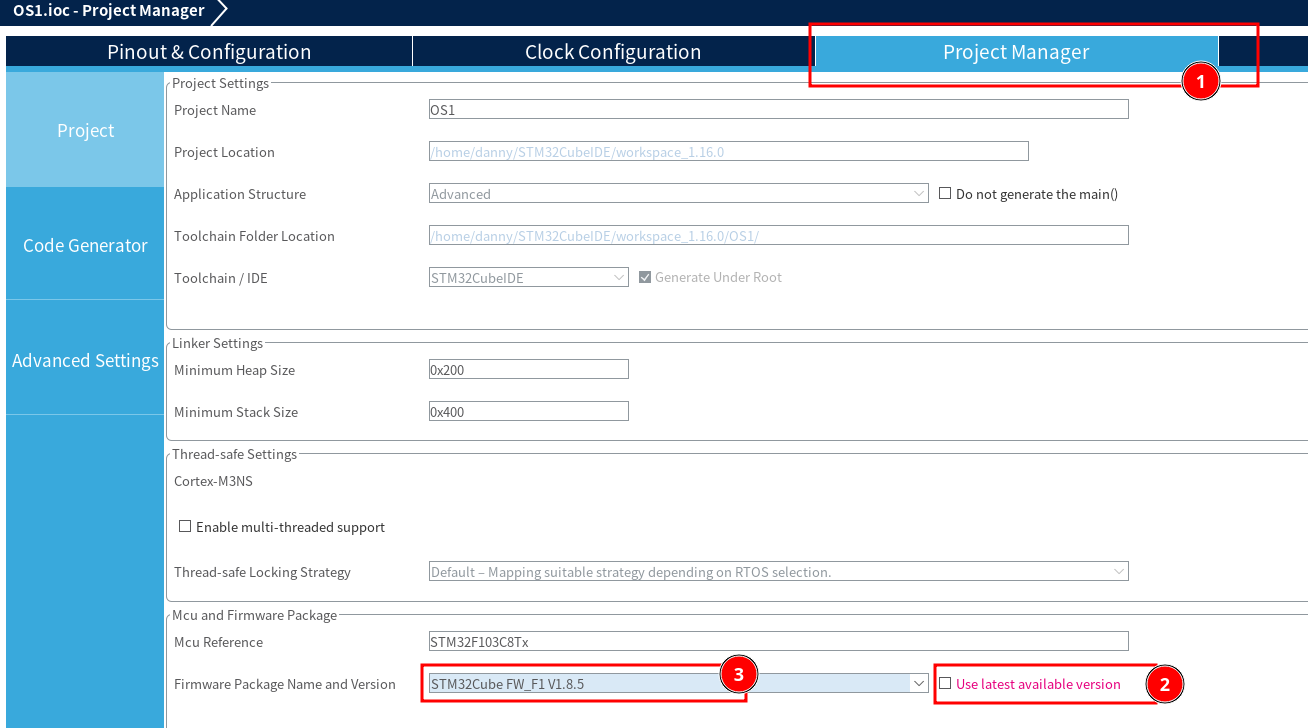Viewport: 1308px width, 728px height.
Task: Open the Thread-safe Locking Strategy dropdown
Action: [x=779, y=571]
